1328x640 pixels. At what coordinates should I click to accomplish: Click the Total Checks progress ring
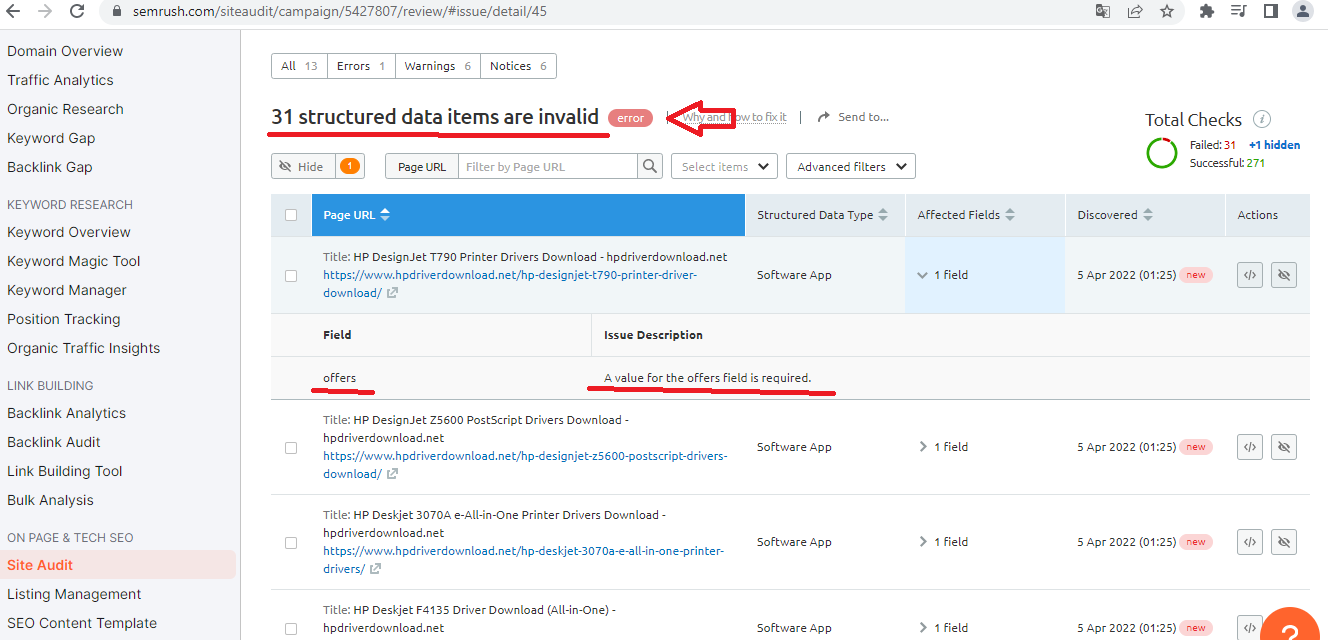(1162, 153)
